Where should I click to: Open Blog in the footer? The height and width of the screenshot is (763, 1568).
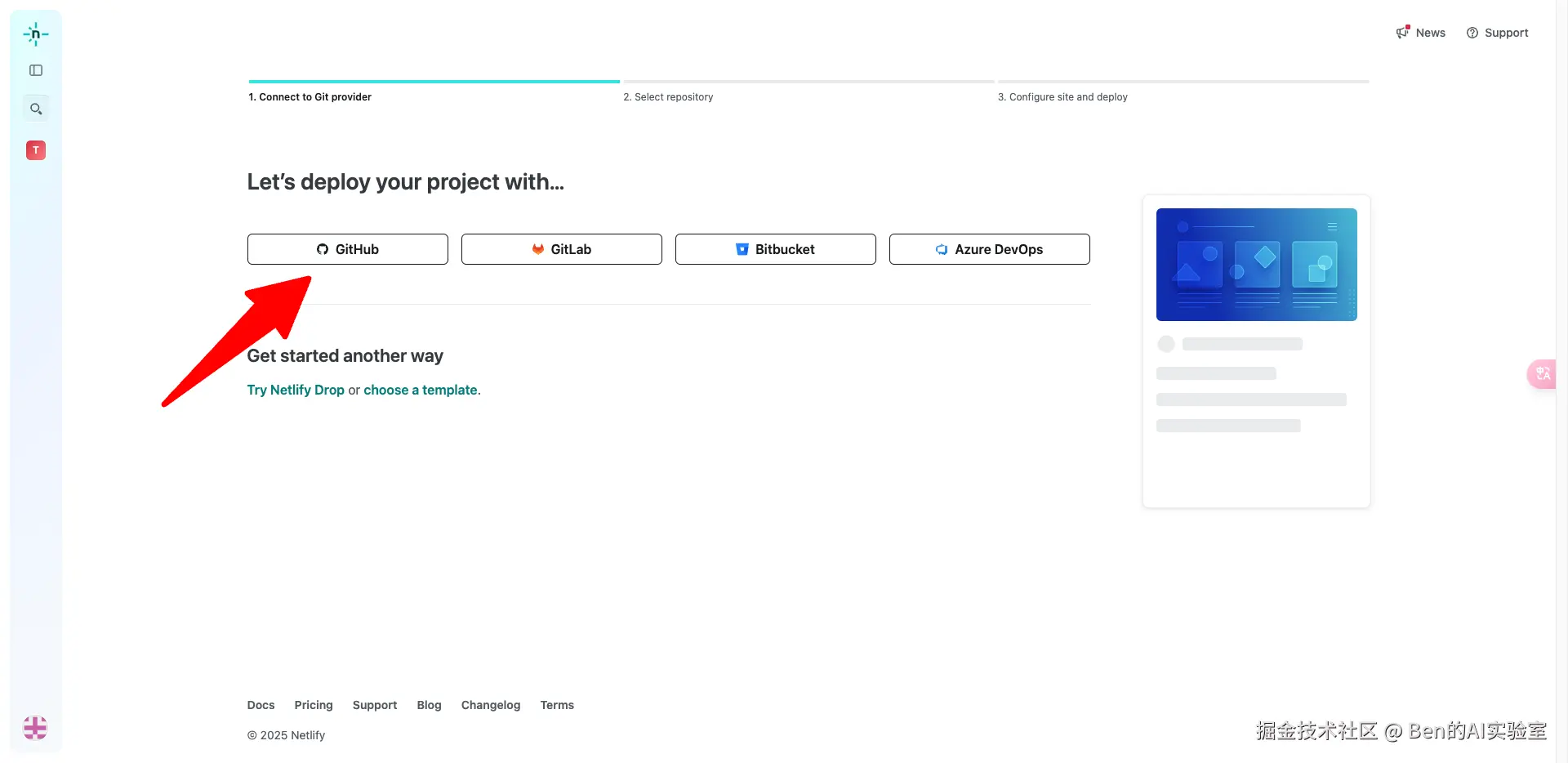[x=430, y=705]
